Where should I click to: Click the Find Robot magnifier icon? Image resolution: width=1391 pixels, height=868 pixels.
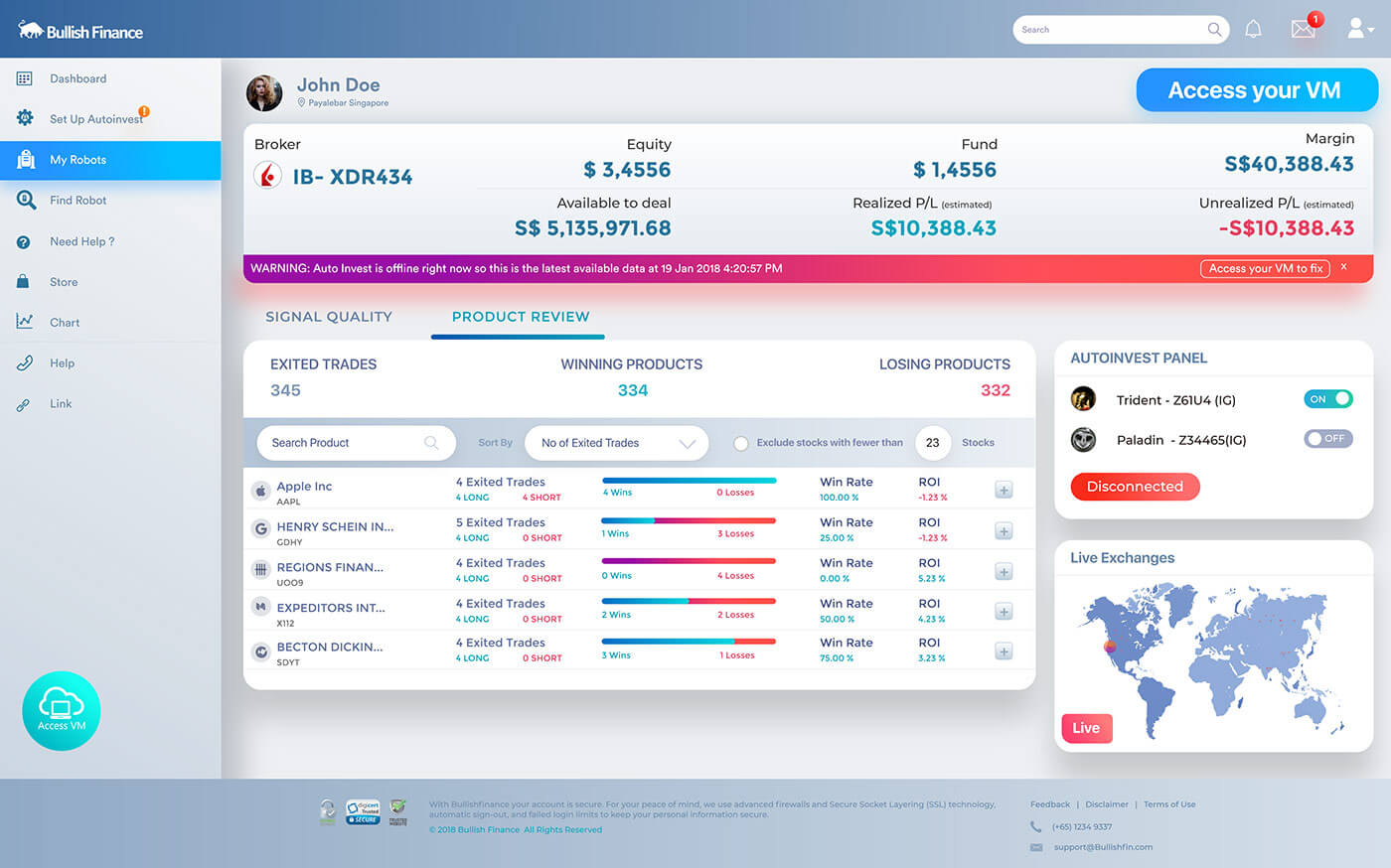click(x=26, y=200)
